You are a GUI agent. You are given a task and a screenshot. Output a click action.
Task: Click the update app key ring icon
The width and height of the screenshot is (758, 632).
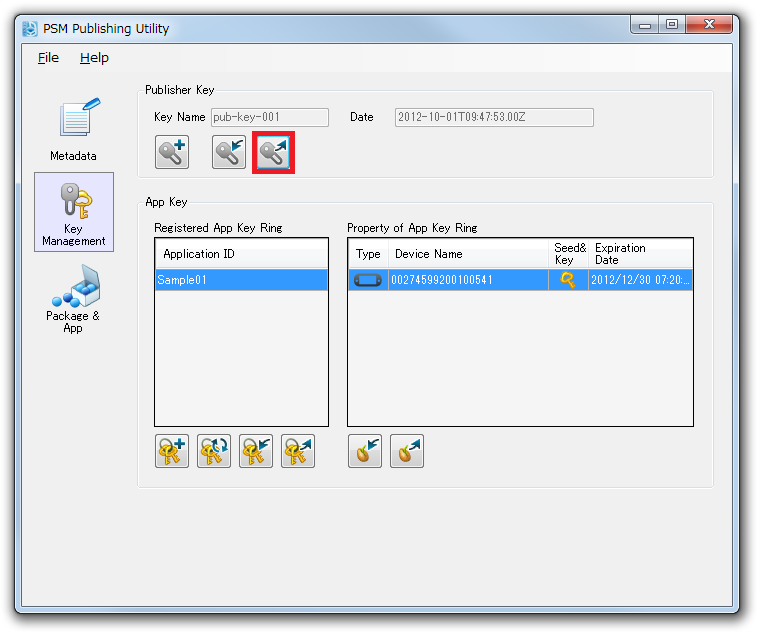click(214, 452)
